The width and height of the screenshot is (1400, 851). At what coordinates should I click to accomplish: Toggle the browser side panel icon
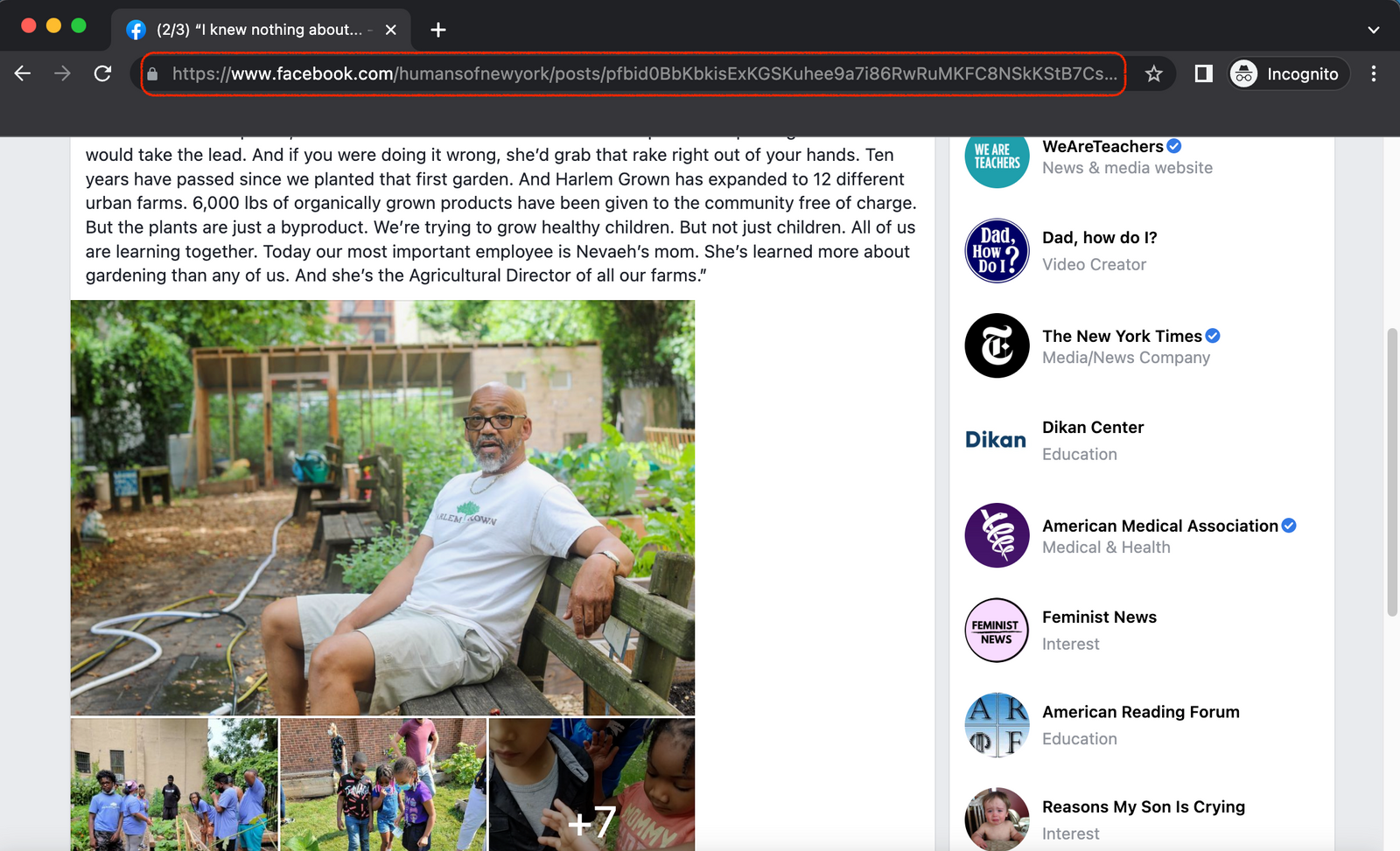click(x=1203, y=73)
